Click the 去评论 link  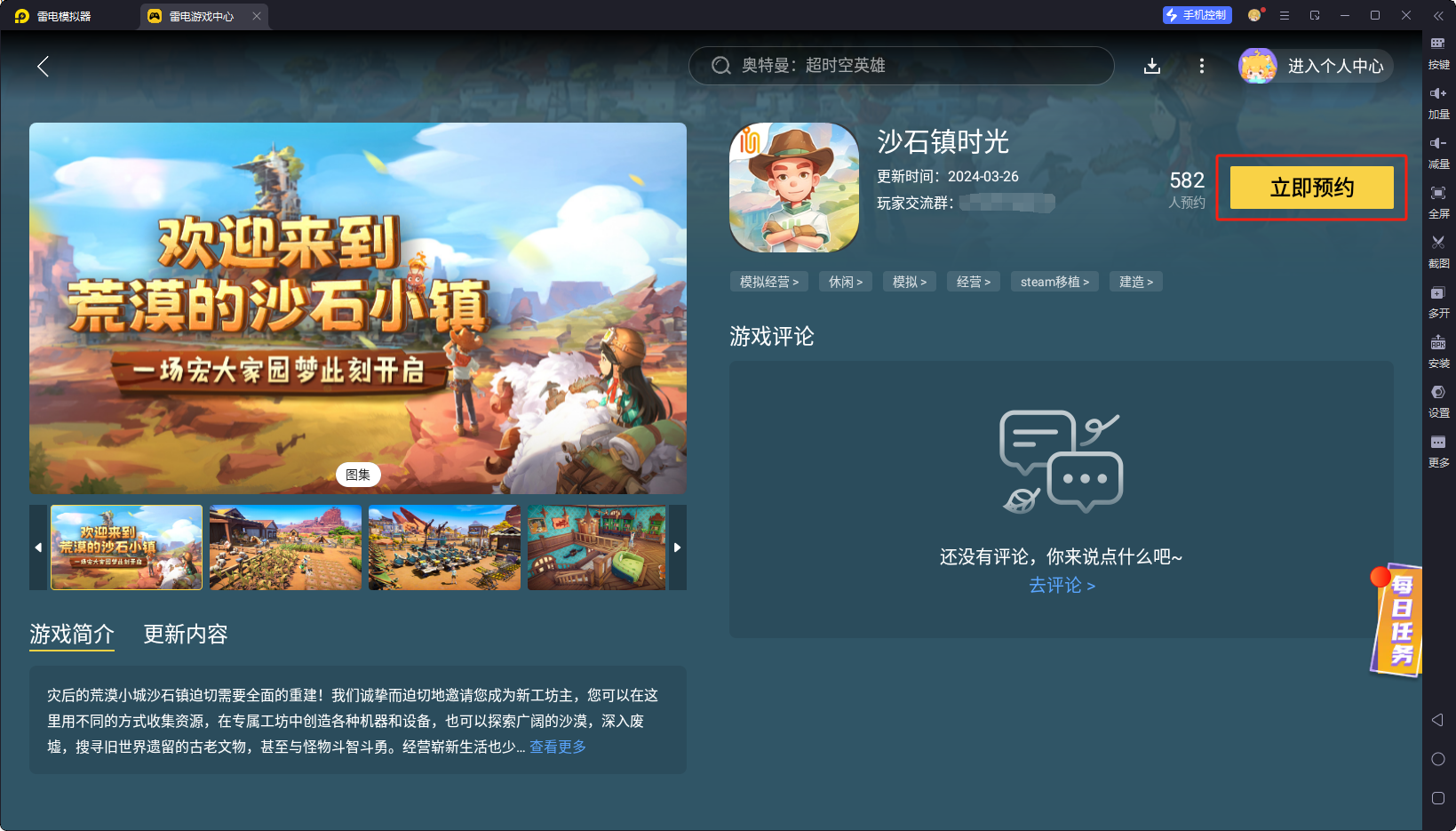click(x=1062, y=585)
